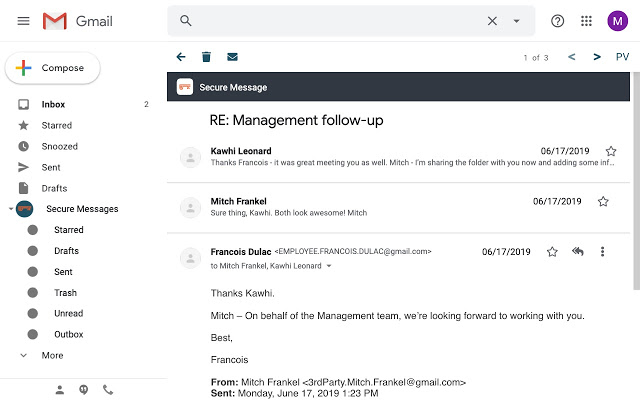Open the contacts person icon at bottom

(60, 390)
